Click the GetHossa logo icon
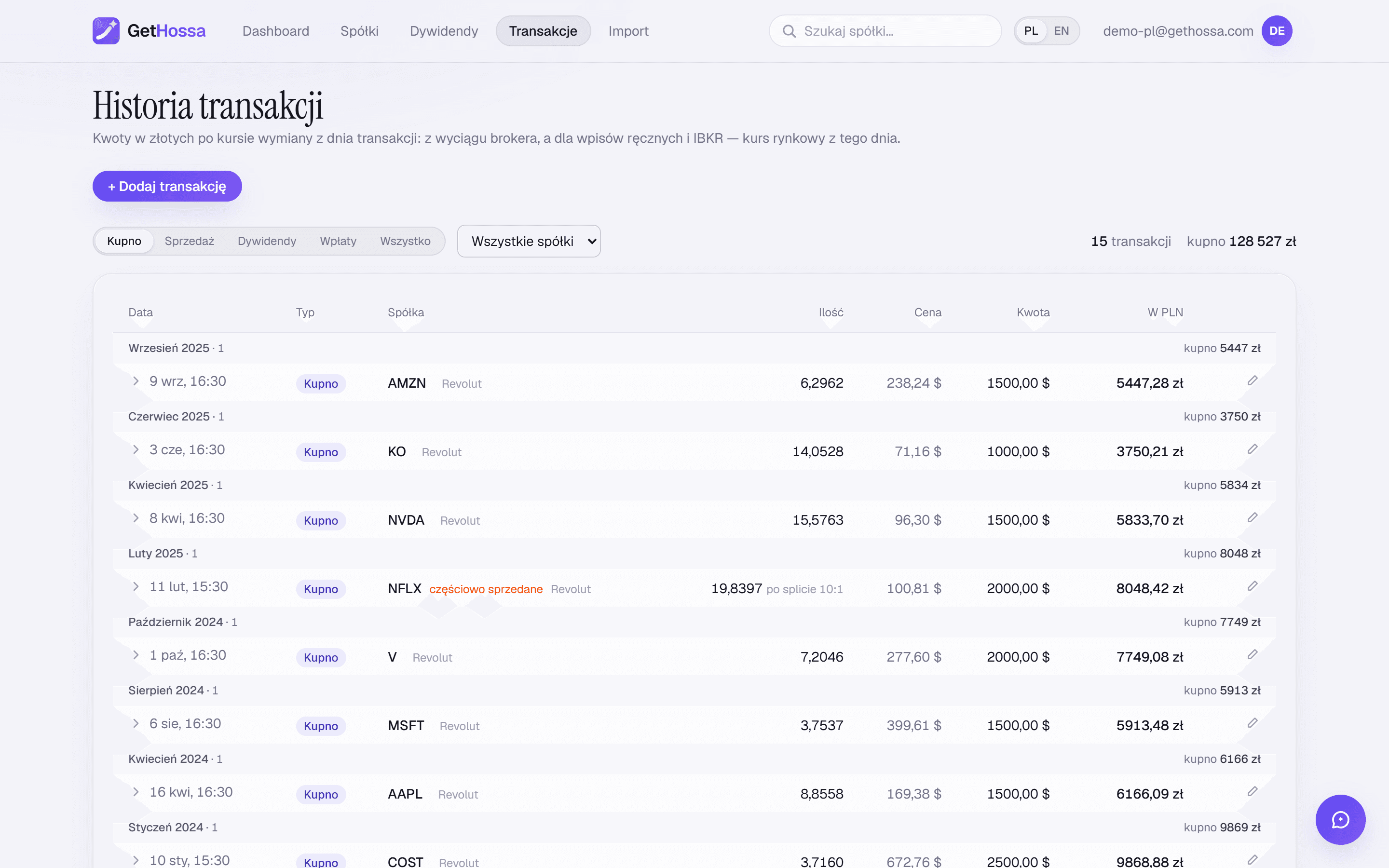Screen dimensions: 1389x868 pyautogui.click(x=106, y=30)
